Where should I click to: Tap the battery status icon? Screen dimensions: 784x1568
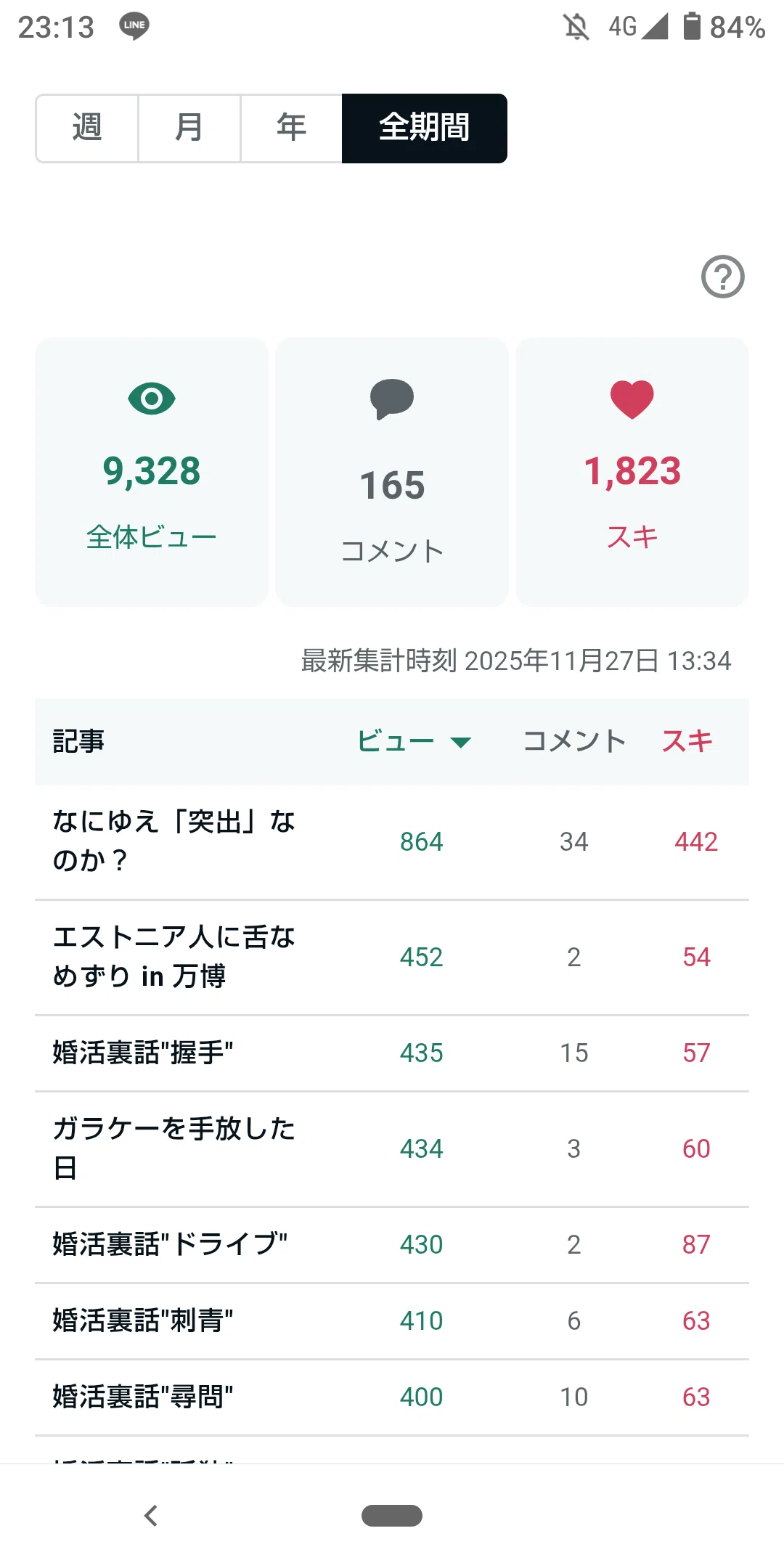click(x=692, y=26)
